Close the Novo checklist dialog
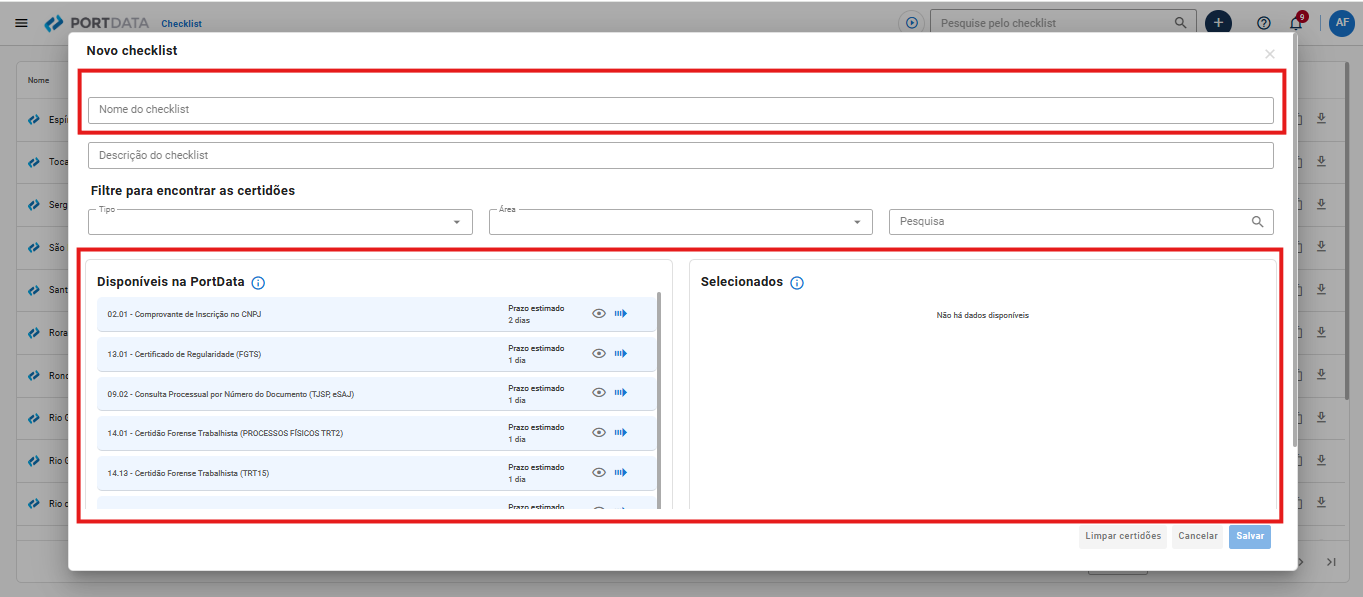 1270,54
